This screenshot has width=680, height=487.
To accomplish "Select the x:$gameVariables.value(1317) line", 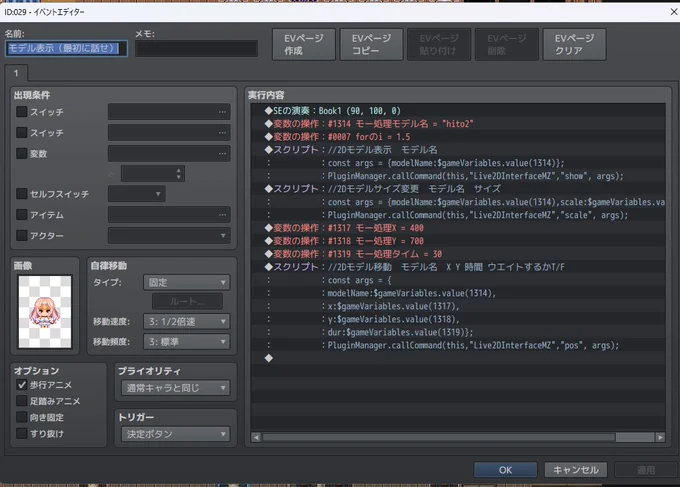I will [x=458, y=306].
